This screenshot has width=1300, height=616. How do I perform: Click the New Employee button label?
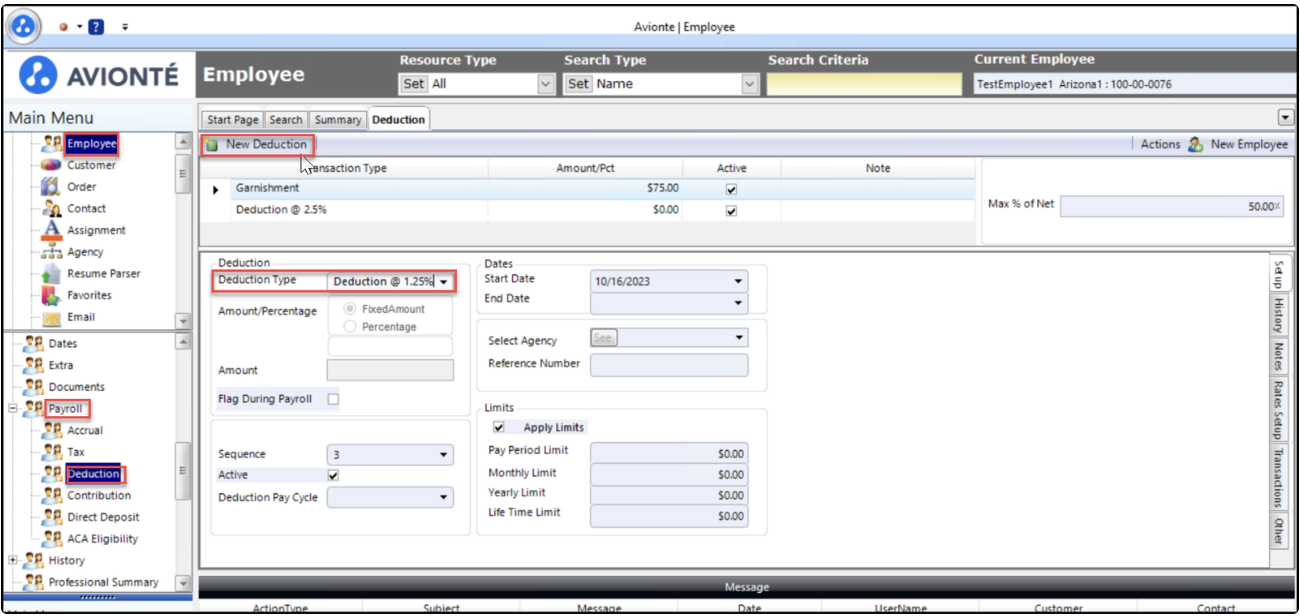point(1249,145)
